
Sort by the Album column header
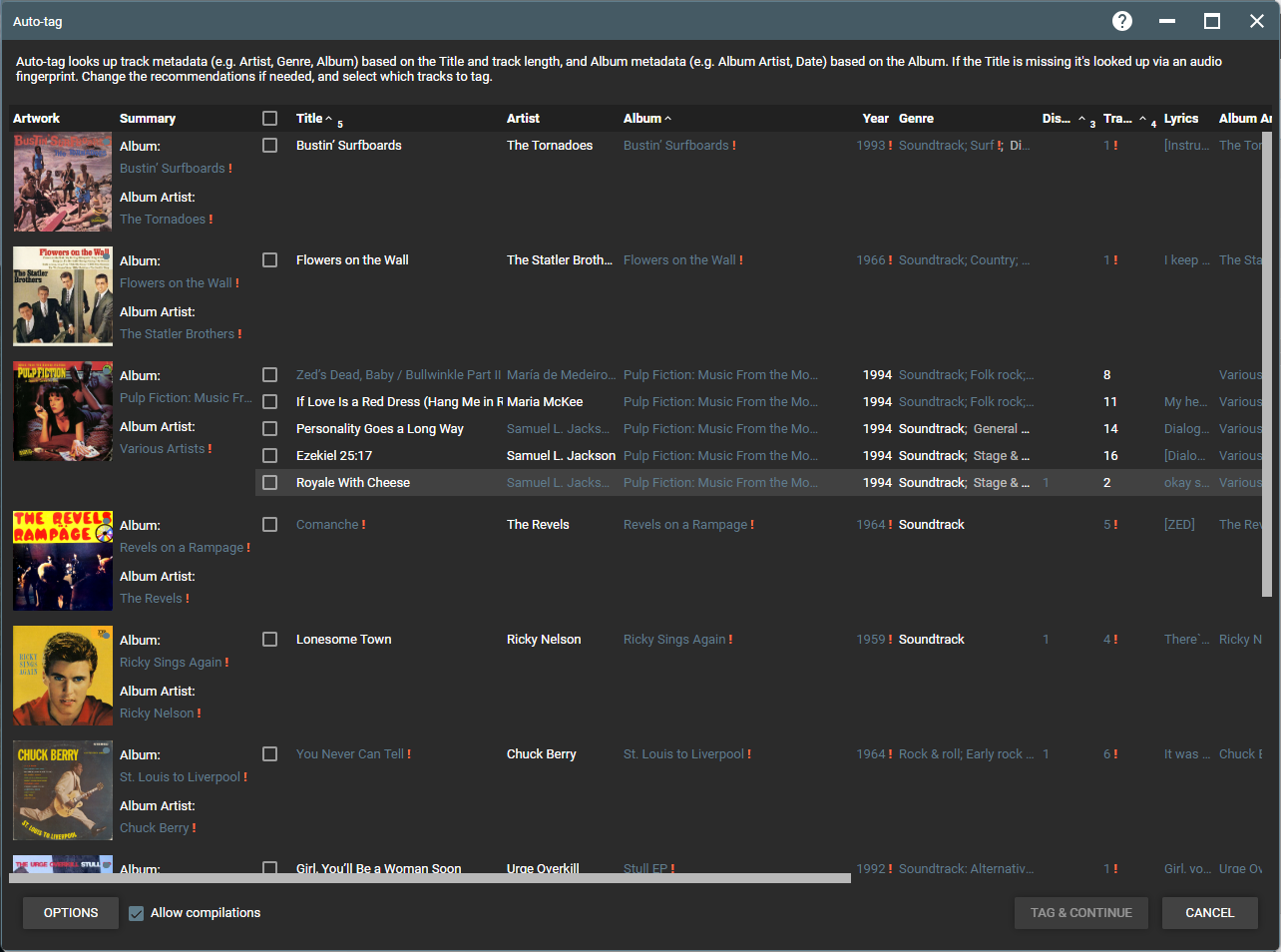pyautogui.click(x=642, y=118)
